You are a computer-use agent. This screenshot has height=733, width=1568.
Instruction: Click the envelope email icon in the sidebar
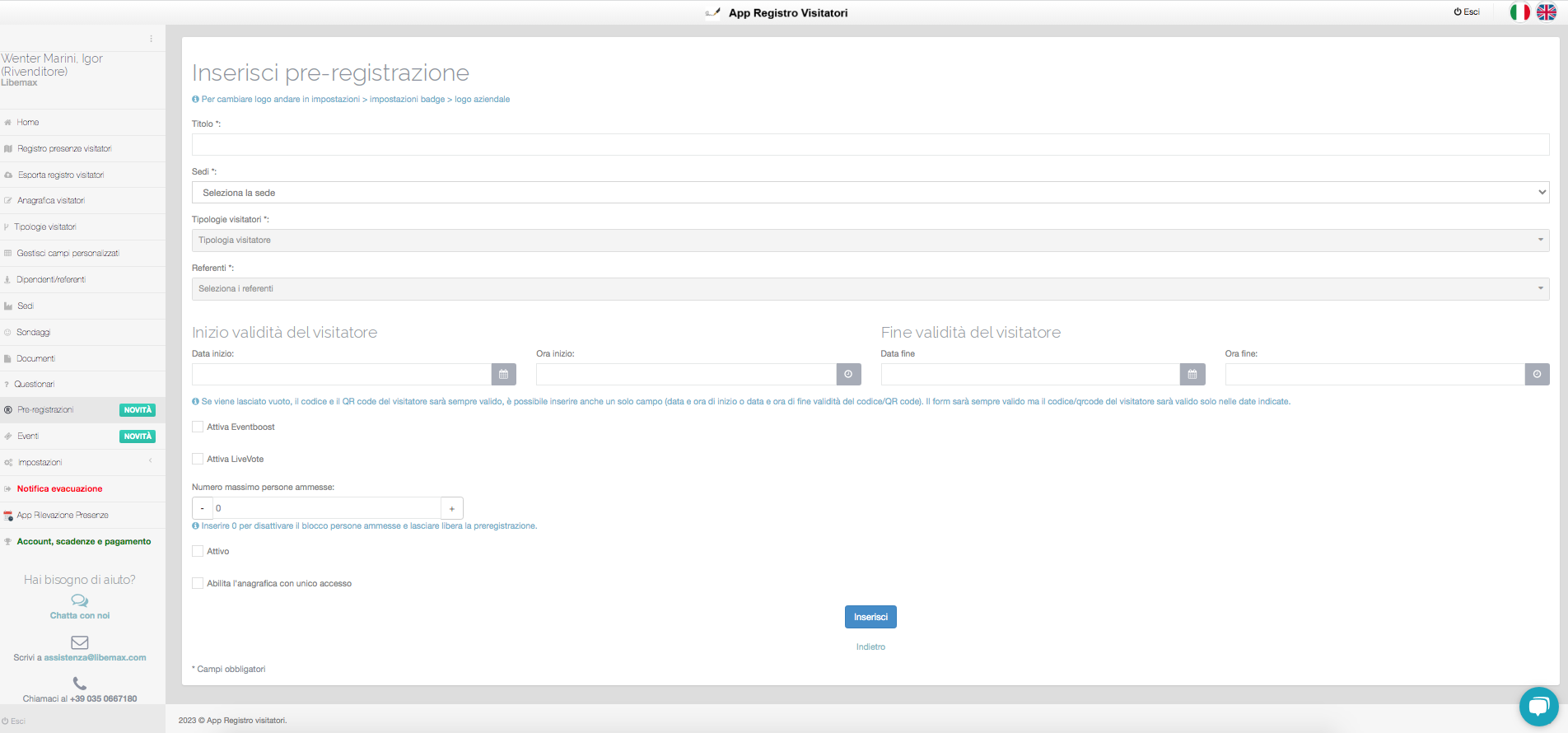coord(80,642)
